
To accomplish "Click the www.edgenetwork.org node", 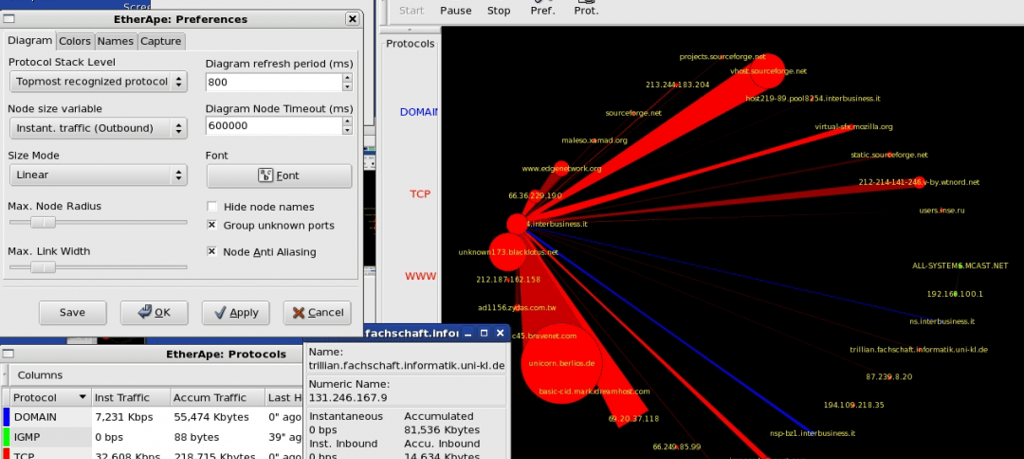I will 561,168.
